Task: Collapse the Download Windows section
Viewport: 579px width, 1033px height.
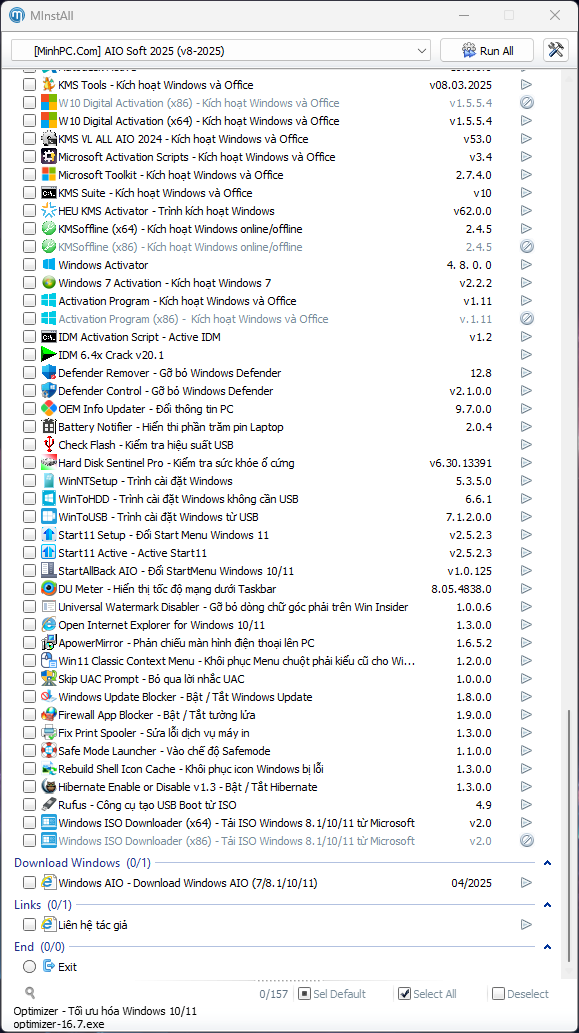Action: point(547,863)
